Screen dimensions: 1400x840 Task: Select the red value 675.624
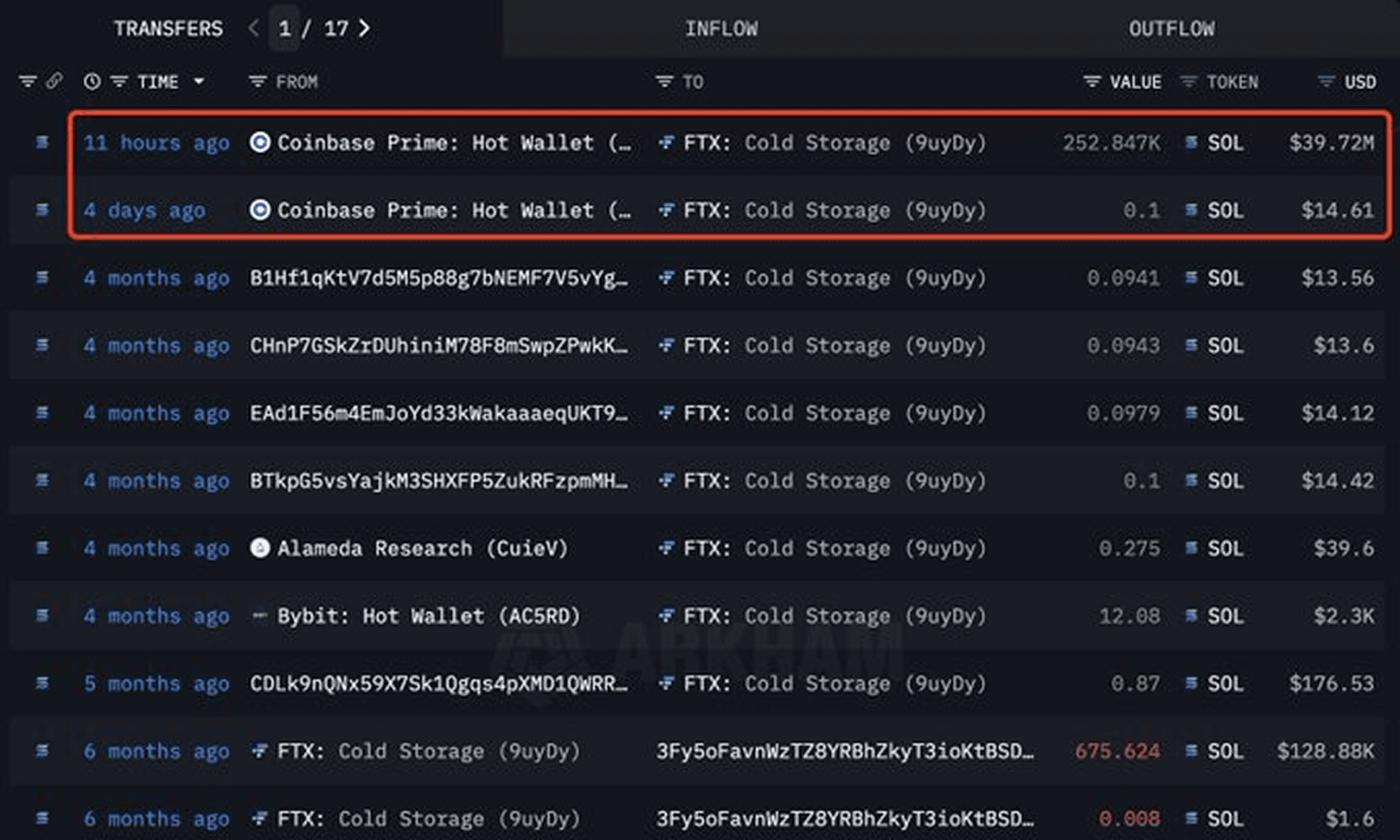click(x=1117, y=751)
